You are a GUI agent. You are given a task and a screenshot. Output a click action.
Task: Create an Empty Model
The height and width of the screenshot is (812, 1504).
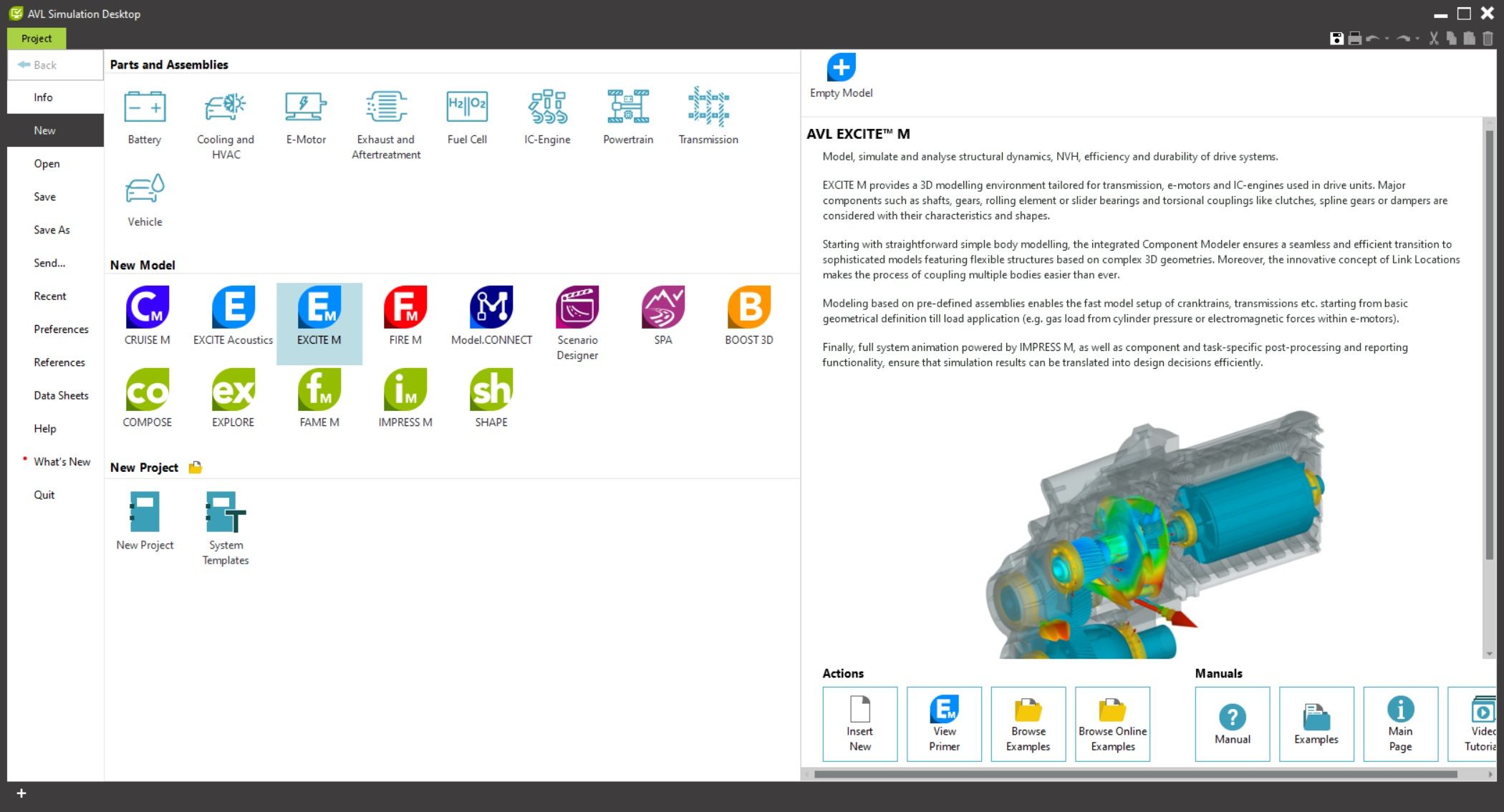842,76
